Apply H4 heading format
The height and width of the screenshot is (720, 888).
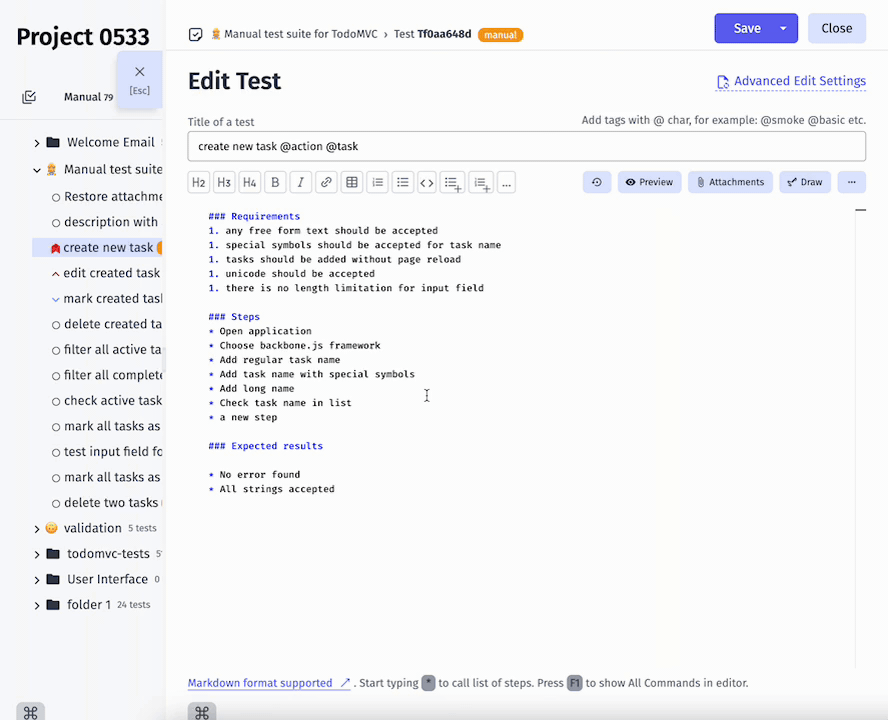[250, 182]
